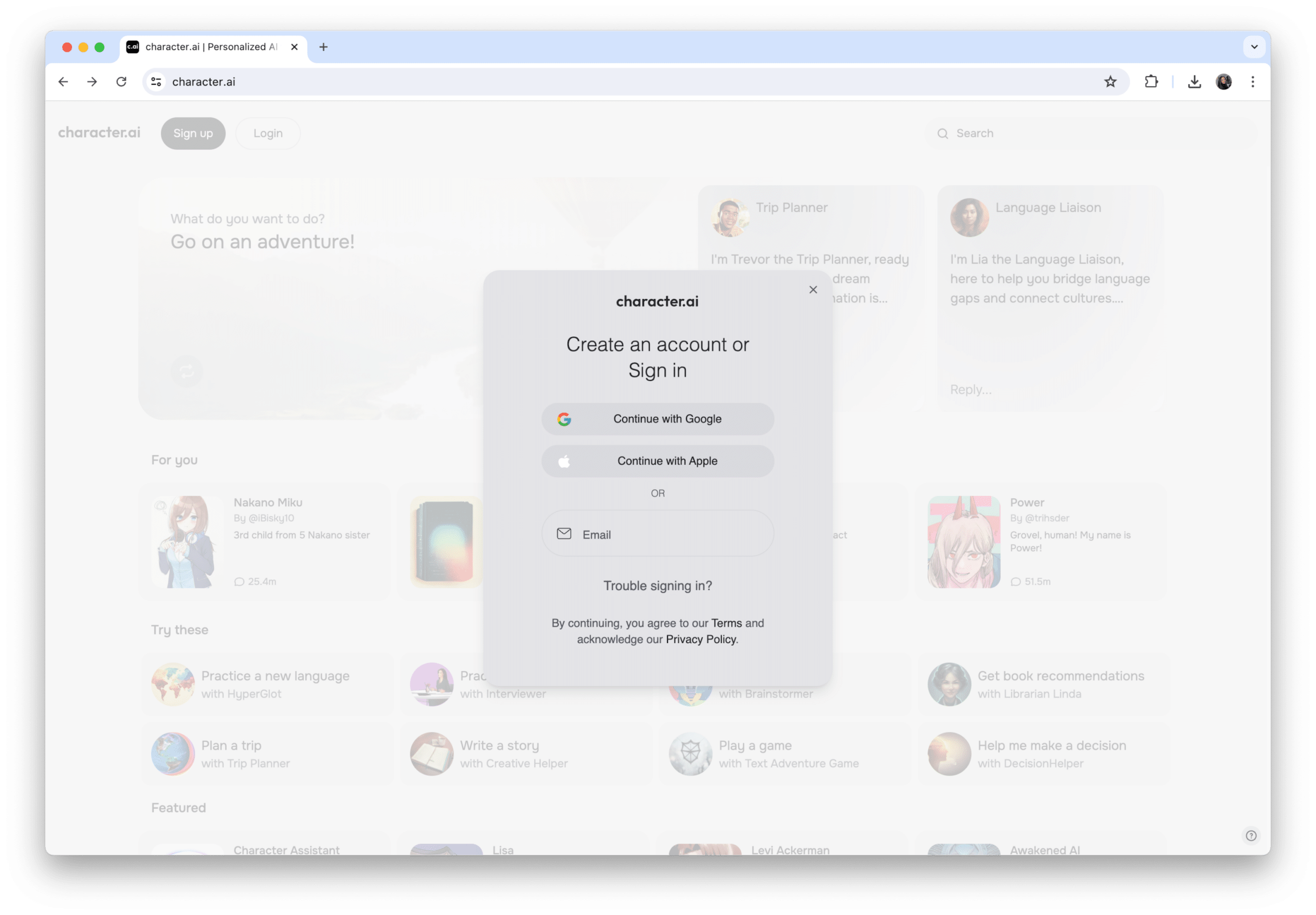Click the chat count icon under Nakano Miku
This screenshot has height=915, width=1316.
click(x=239, y=582)
